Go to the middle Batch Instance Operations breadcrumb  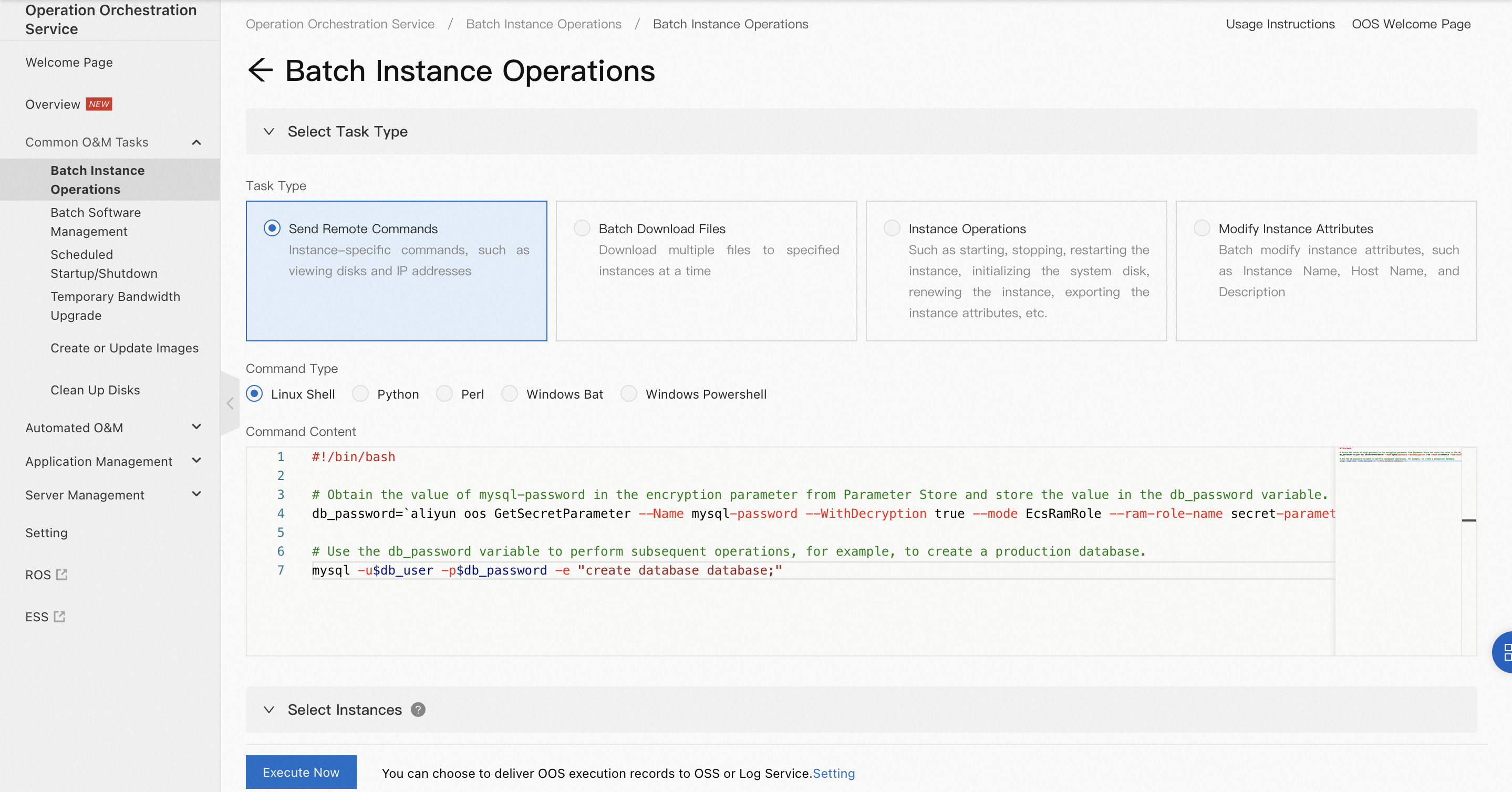[544, 24]
